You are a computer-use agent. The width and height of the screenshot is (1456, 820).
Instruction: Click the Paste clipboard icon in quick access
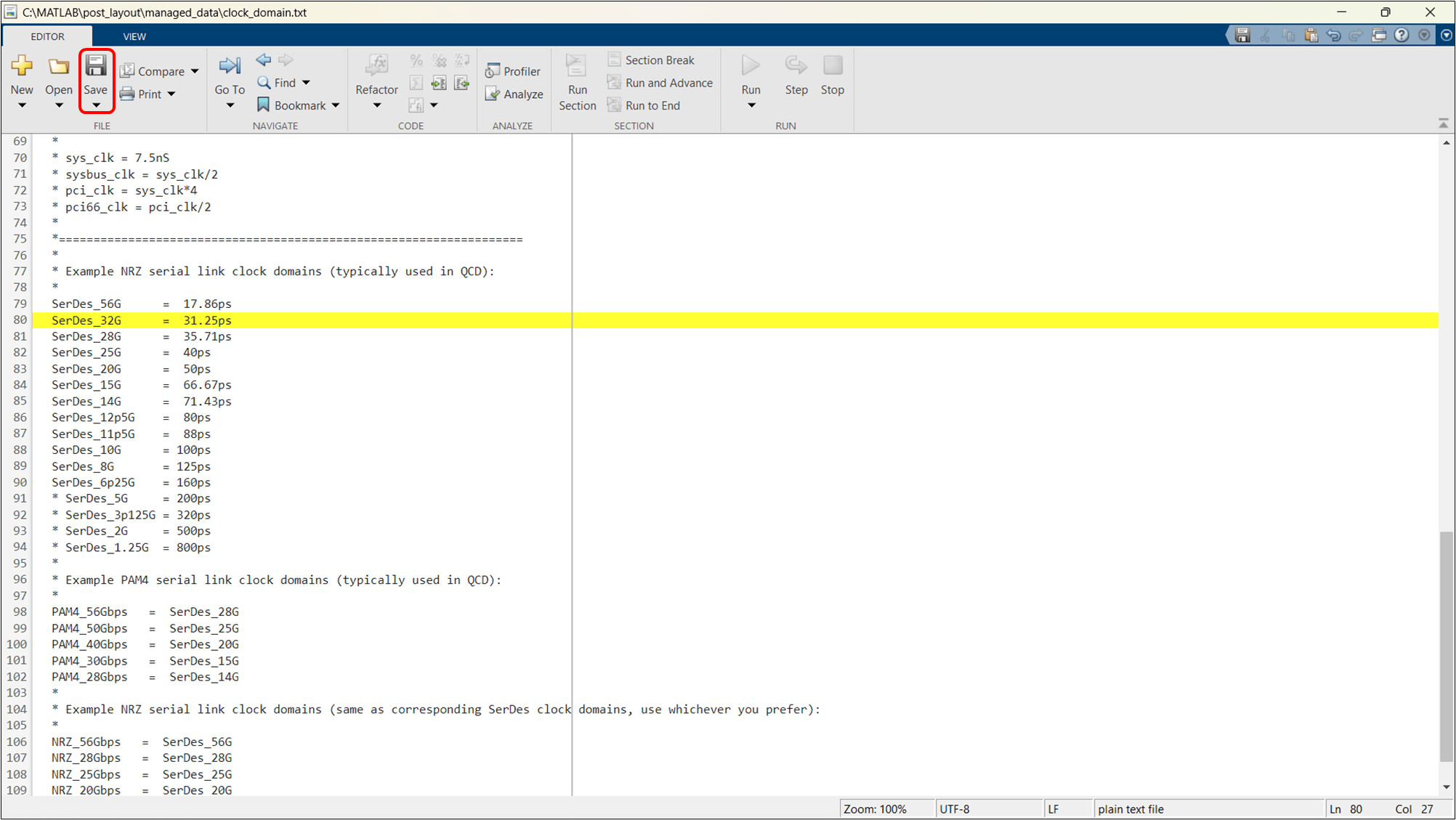(1311, 36)
